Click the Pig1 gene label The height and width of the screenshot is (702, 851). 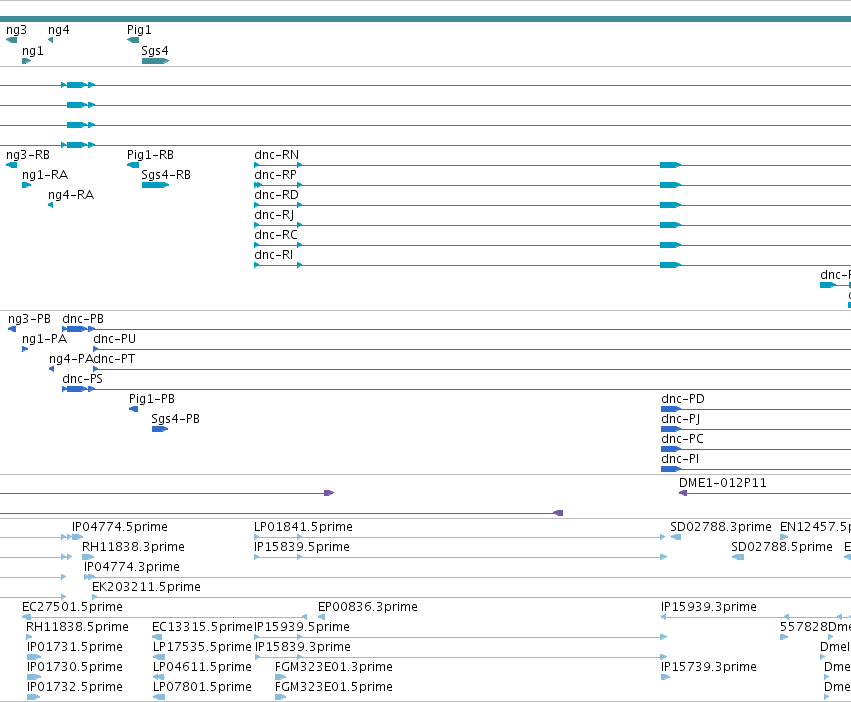pyautogui.click(x=139, y=30)
